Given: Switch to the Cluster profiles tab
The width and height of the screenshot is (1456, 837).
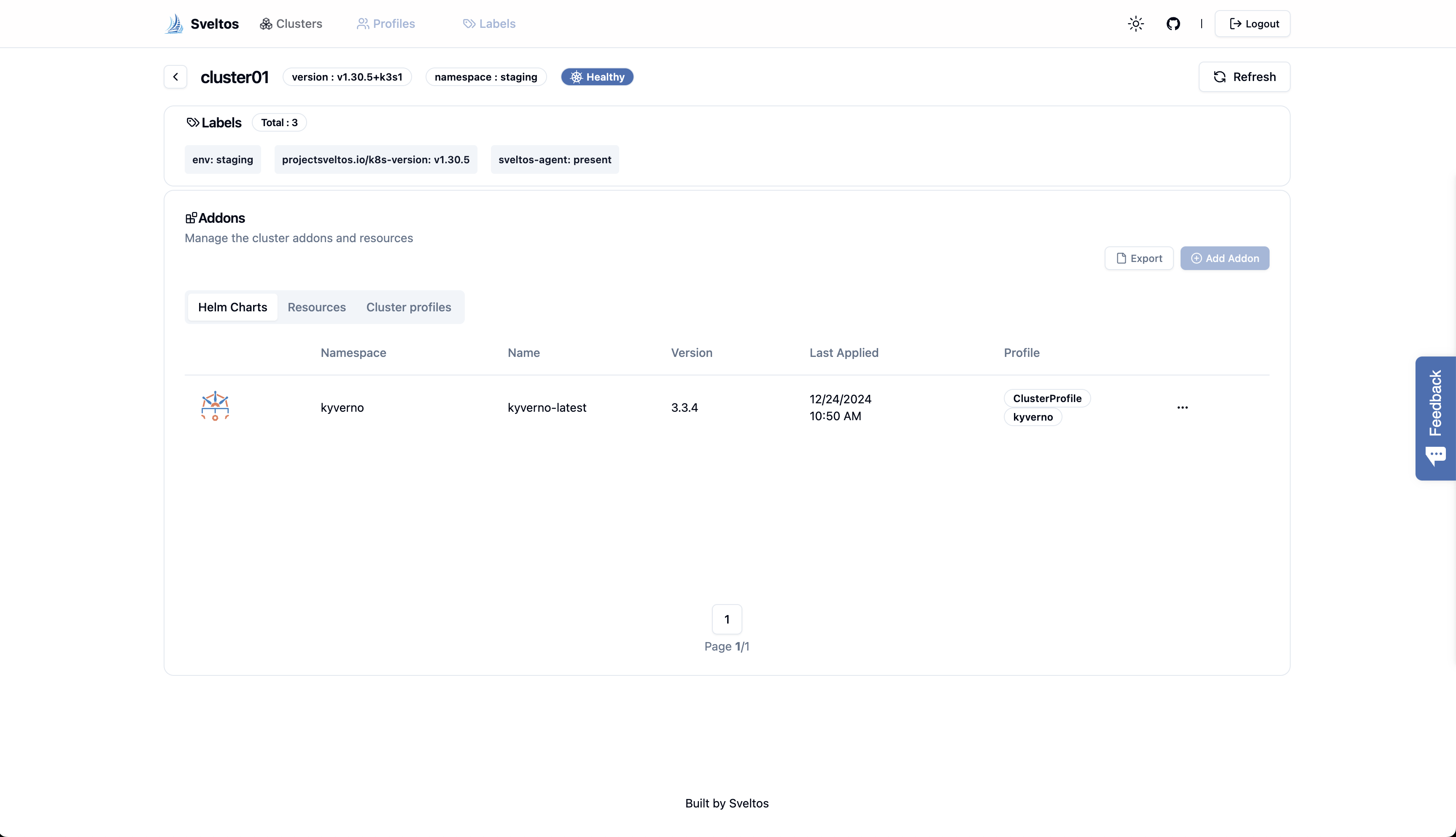Looking at the screenshot, I should coord(408,306).
